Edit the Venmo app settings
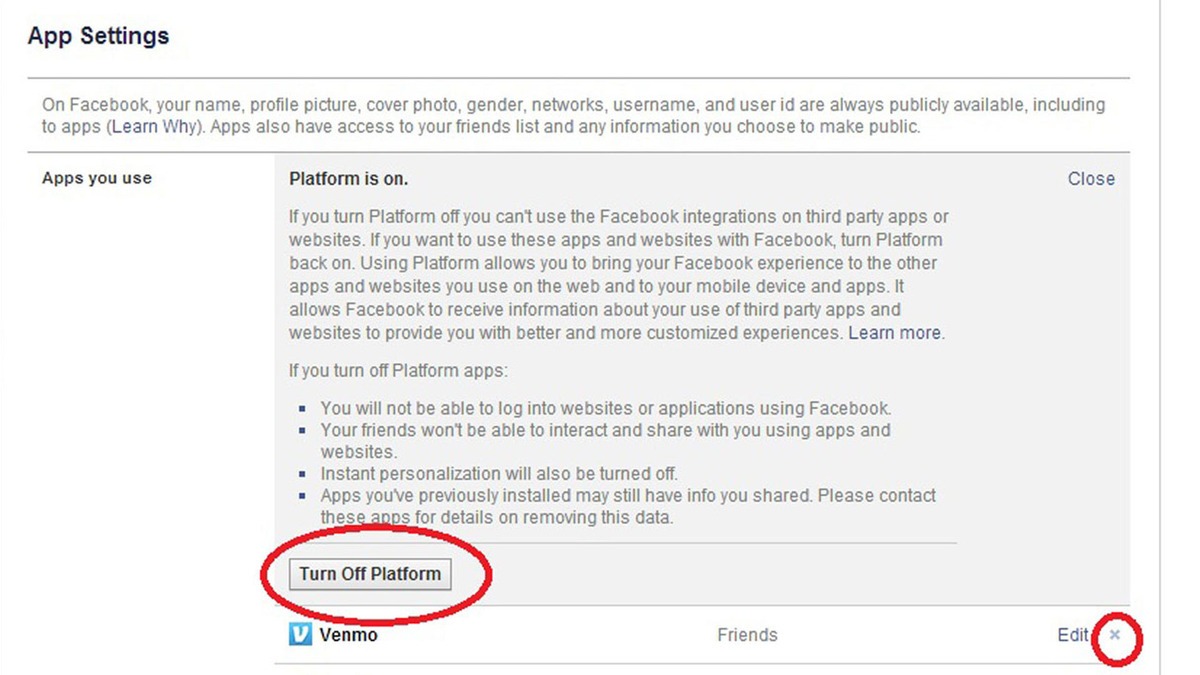 [x=1072, y=634]
